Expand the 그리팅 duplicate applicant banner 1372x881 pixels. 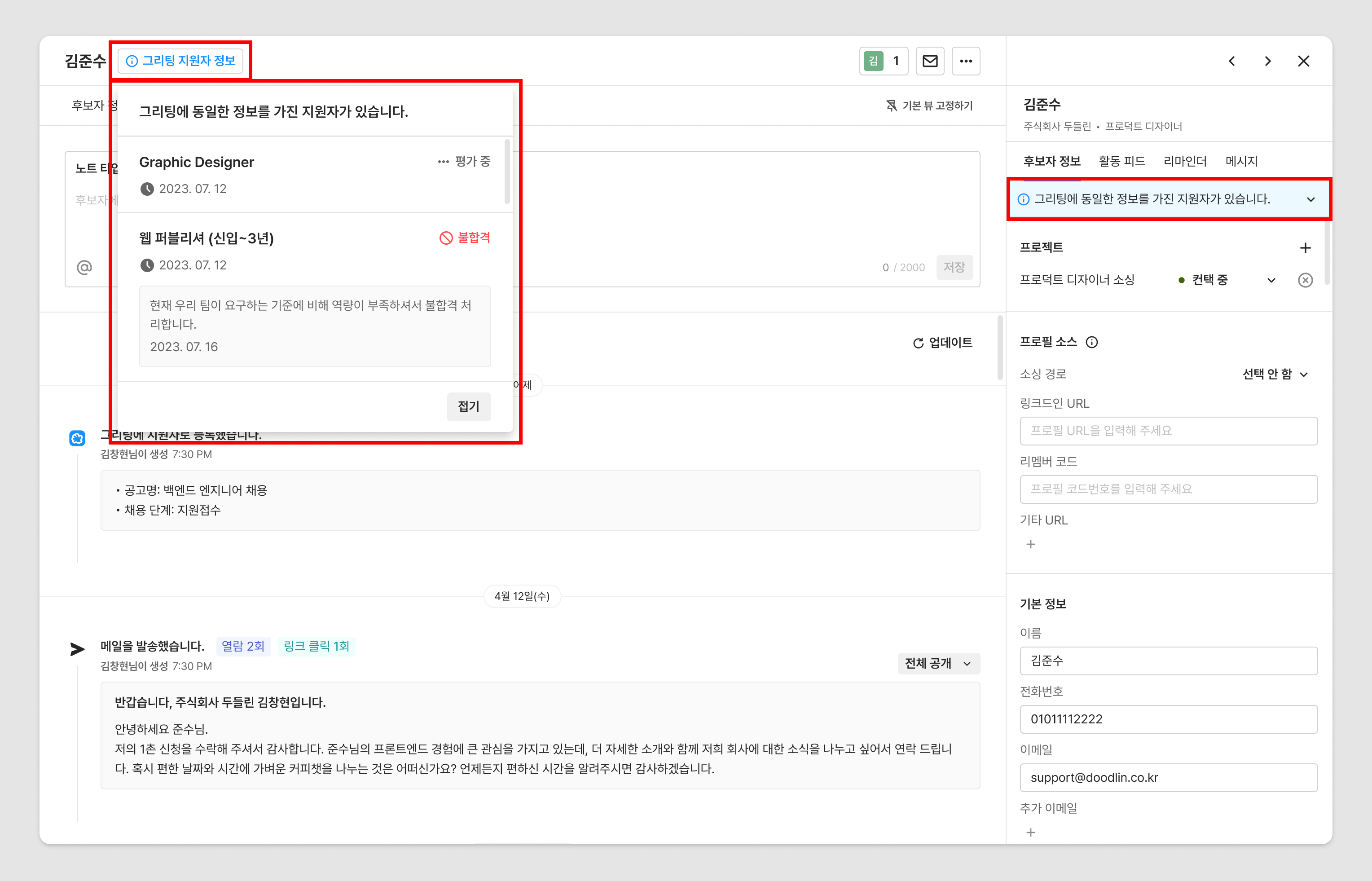(1310, 199)
